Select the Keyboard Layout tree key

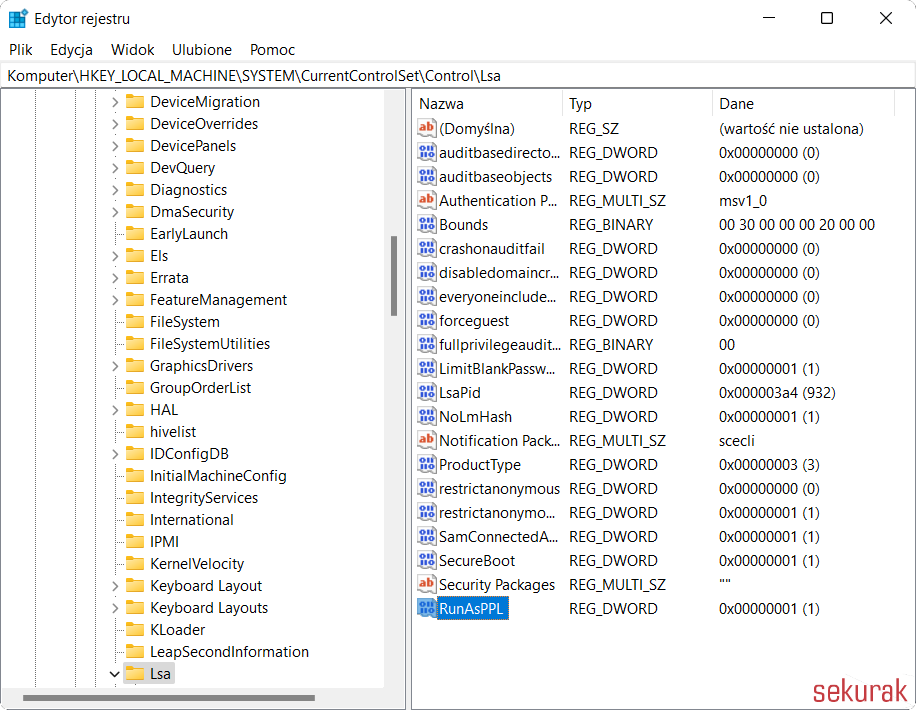click(206, 586)
